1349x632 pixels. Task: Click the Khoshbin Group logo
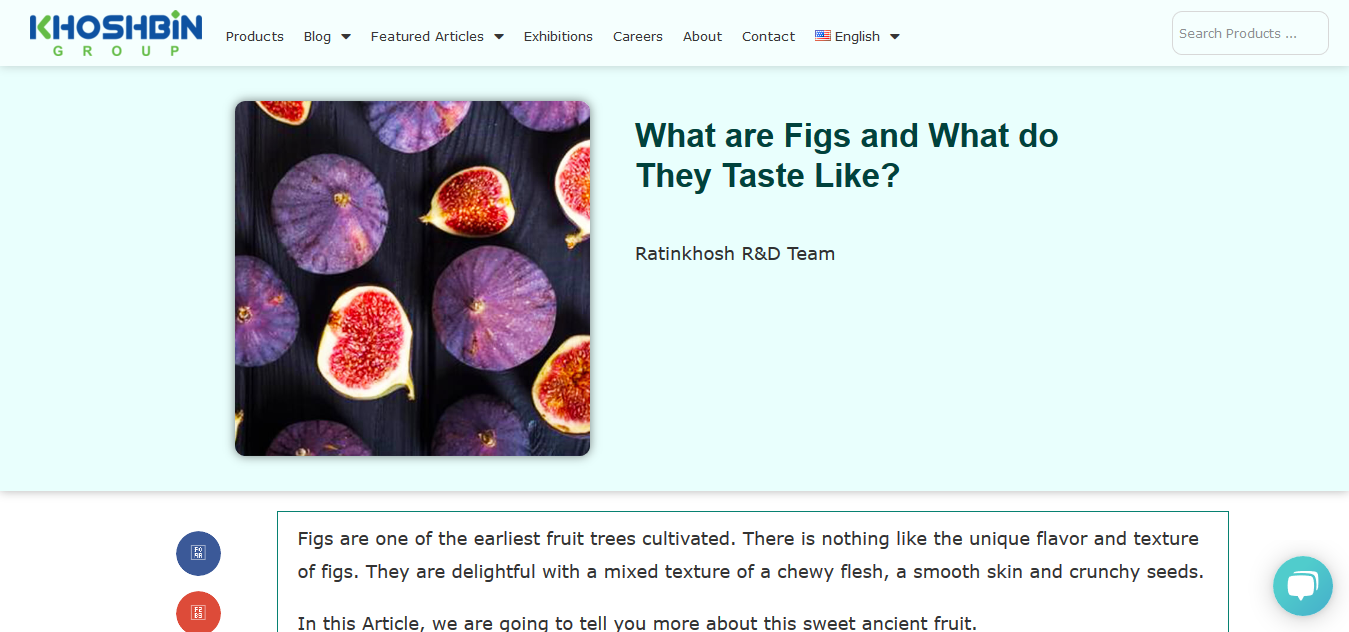pyautogui.click(x=116, y=34)
